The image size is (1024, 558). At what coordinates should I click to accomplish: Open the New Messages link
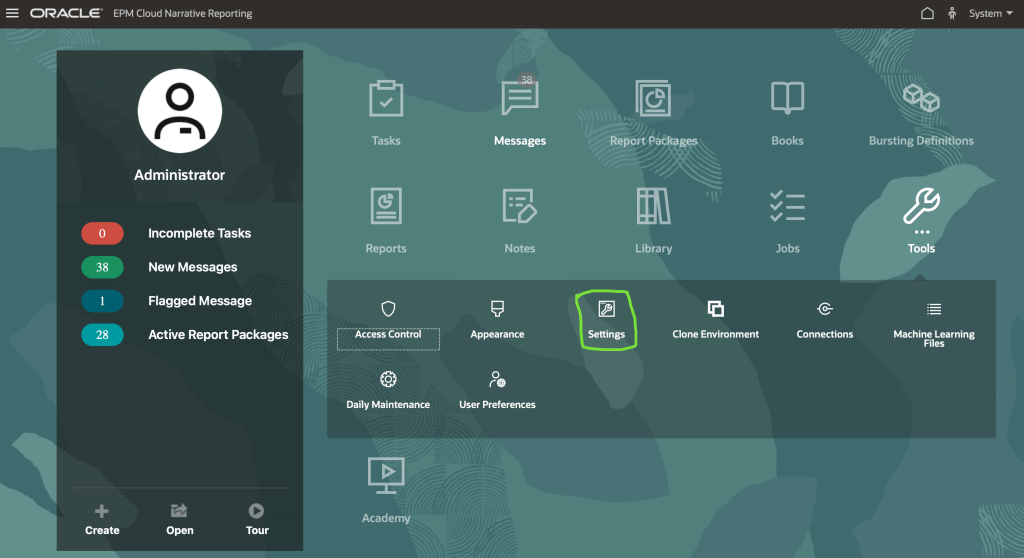point(192,267)
